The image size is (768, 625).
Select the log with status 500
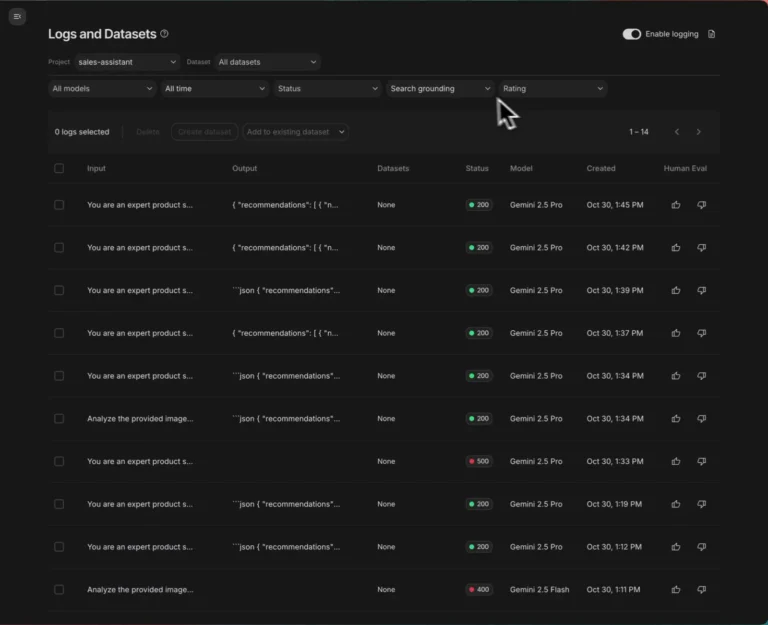click(x=59, y=461)
